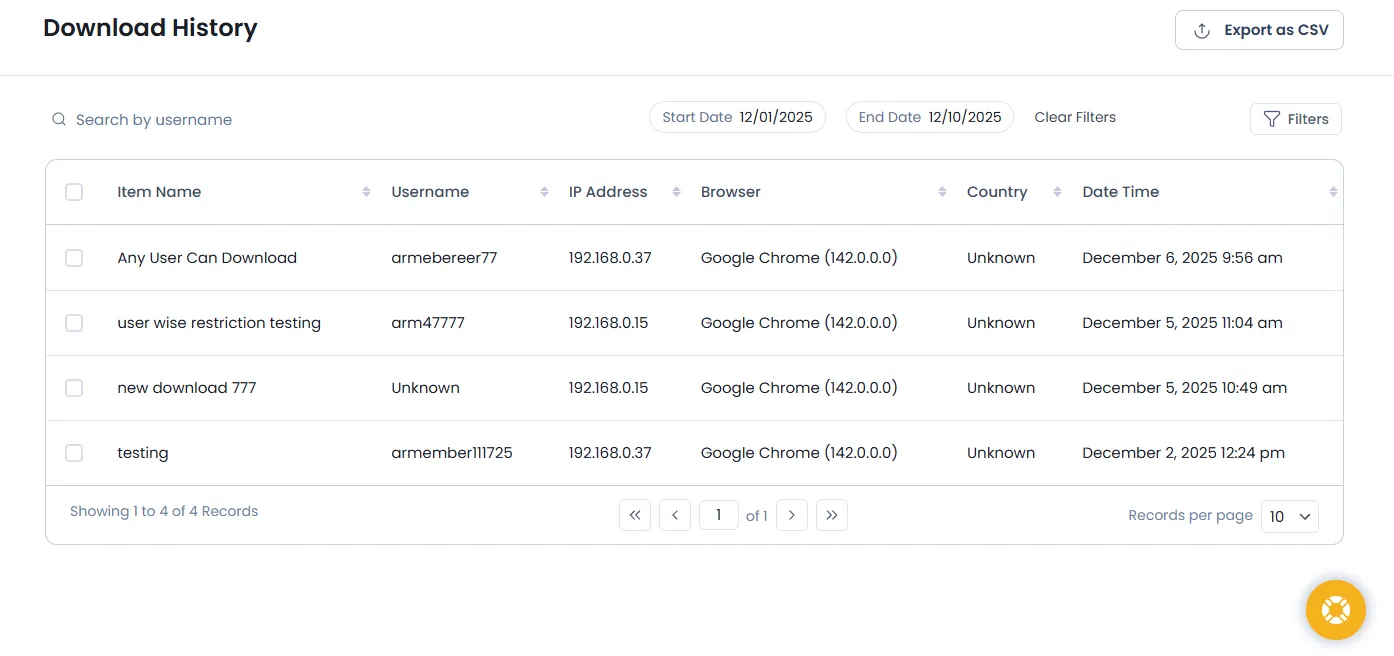
Task: Go to previous page arrow
Action: [x=675, y=516]
